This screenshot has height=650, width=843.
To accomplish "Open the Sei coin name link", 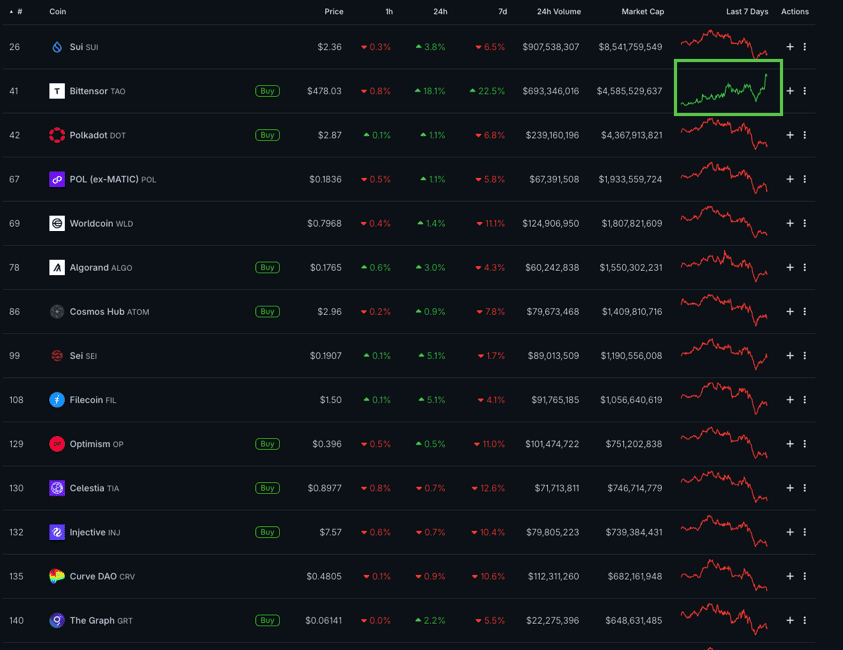I will coord(76,356).
